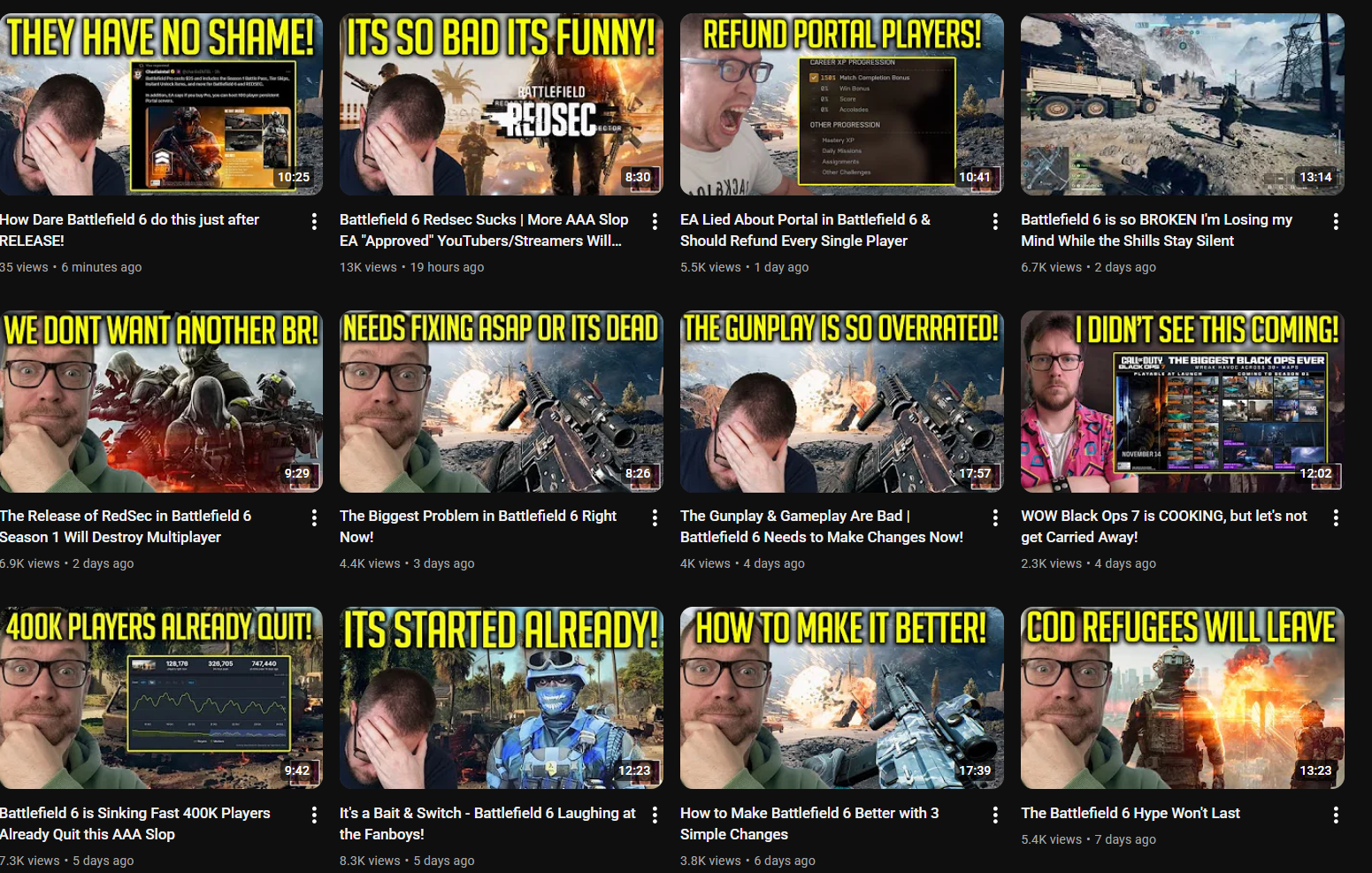This screenshot has width=1372, height=873.
Task: Click title 'Battlefield 6 is Sinking Fast 400K Players'
Action: [x=135, y=823]
